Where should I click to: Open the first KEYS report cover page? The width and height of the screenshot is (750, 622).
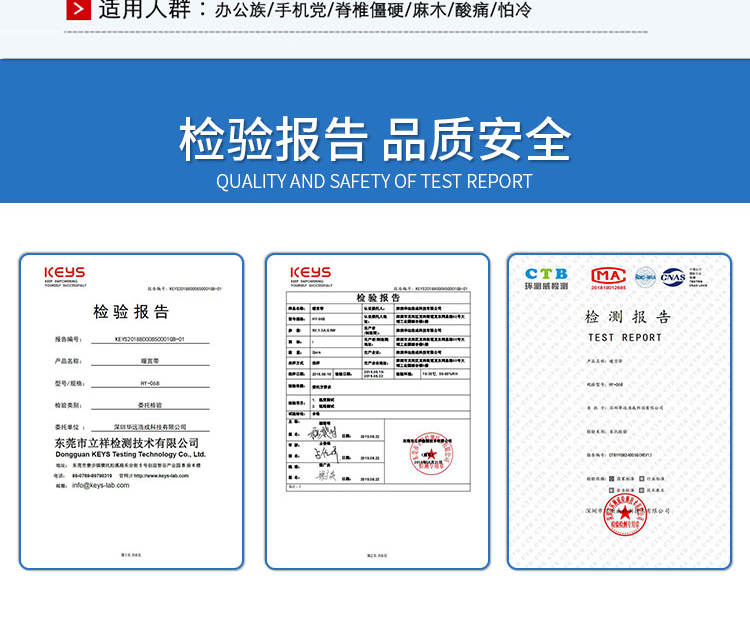(131, 410)
